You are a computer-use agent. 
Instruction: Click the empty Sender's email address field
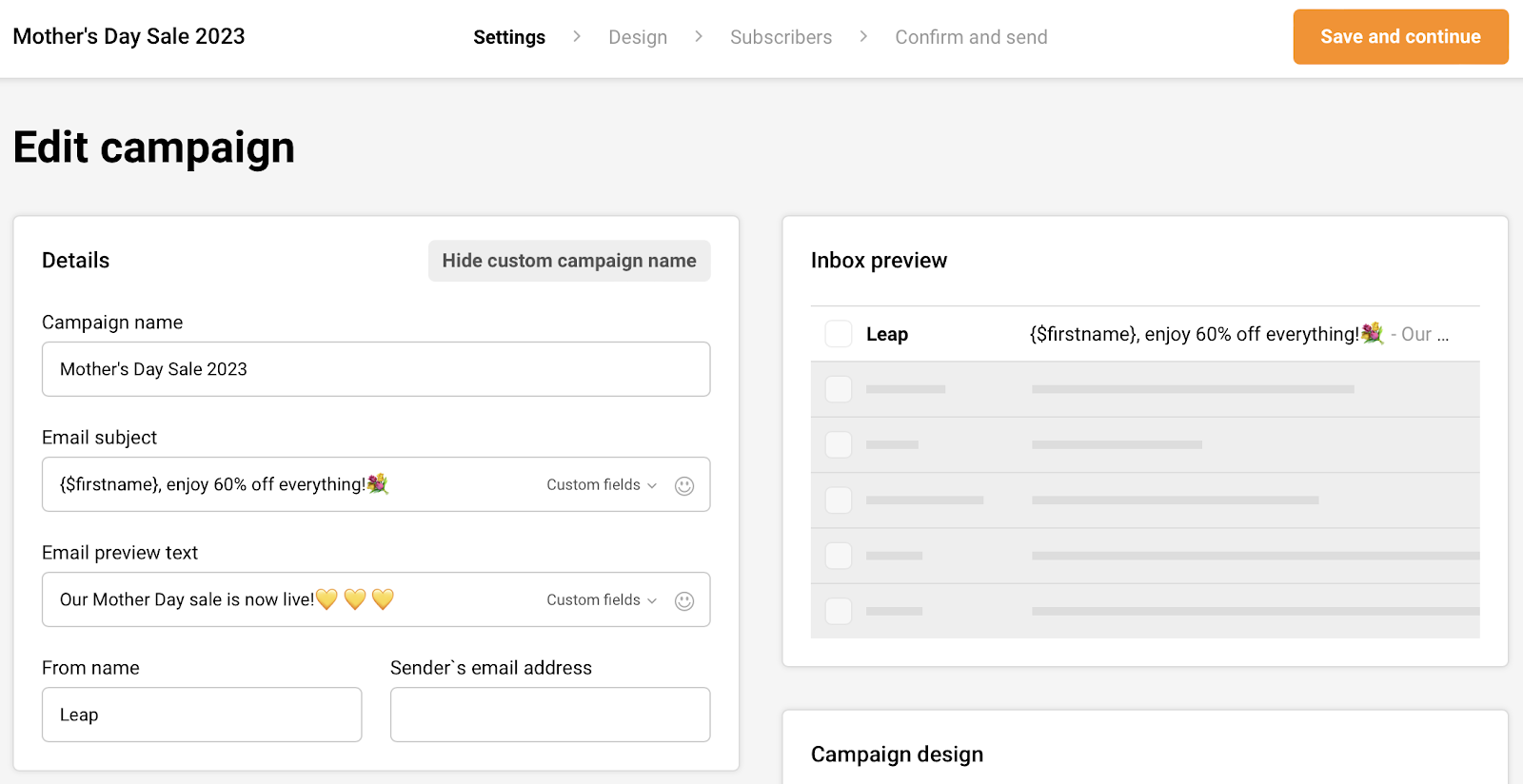(550, 715)
